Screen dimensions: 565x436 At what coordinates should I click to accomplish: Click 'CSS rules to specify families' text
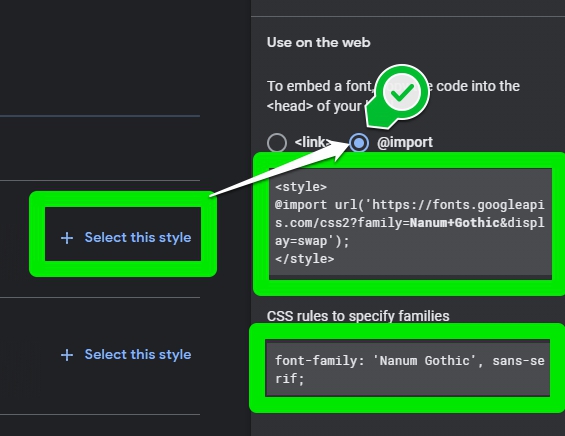coord(358,316)
